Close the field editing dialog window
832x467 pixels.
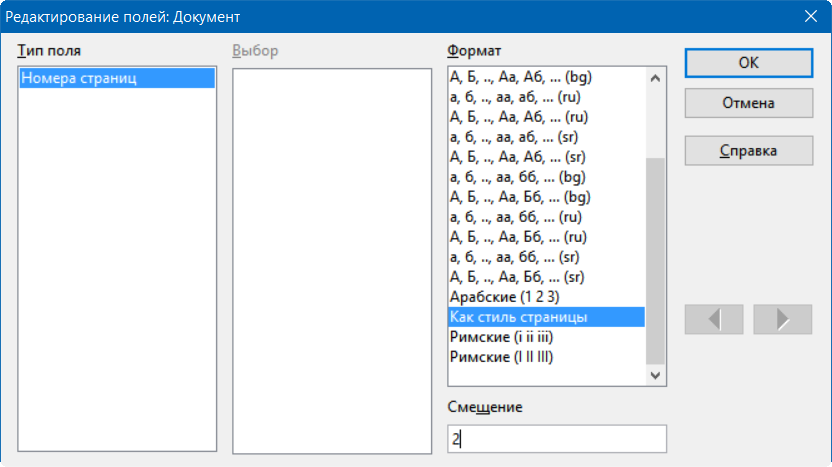(x=811, y=17)
